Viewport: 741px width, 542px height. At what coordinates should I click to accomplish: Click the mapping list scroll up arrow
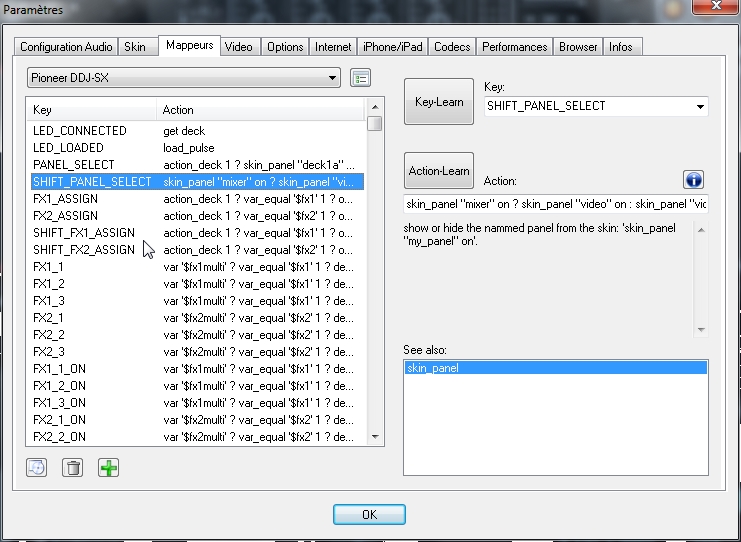375,107
